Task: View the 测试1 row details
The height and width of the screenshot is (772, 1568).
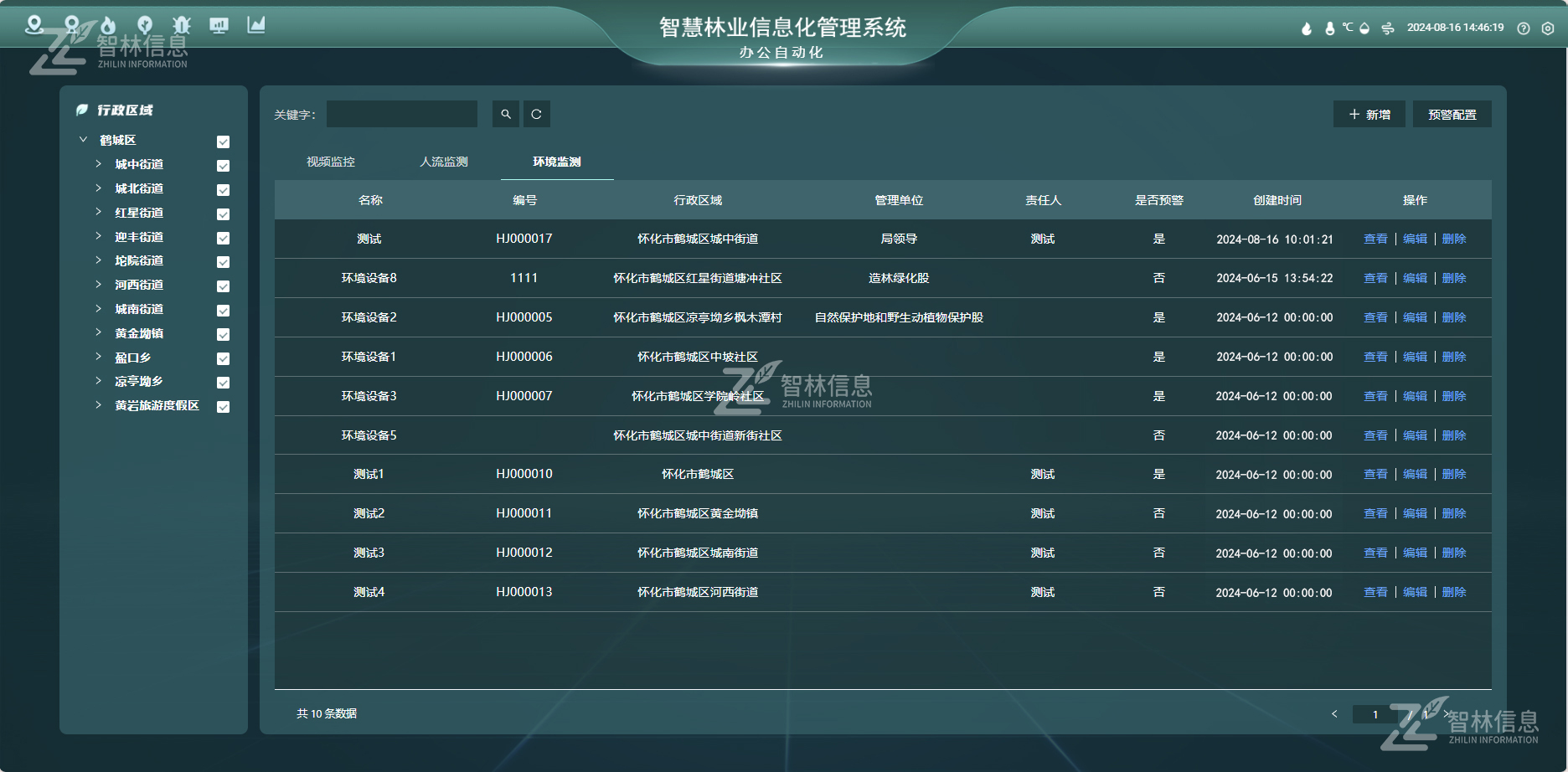Action: 1375,474
